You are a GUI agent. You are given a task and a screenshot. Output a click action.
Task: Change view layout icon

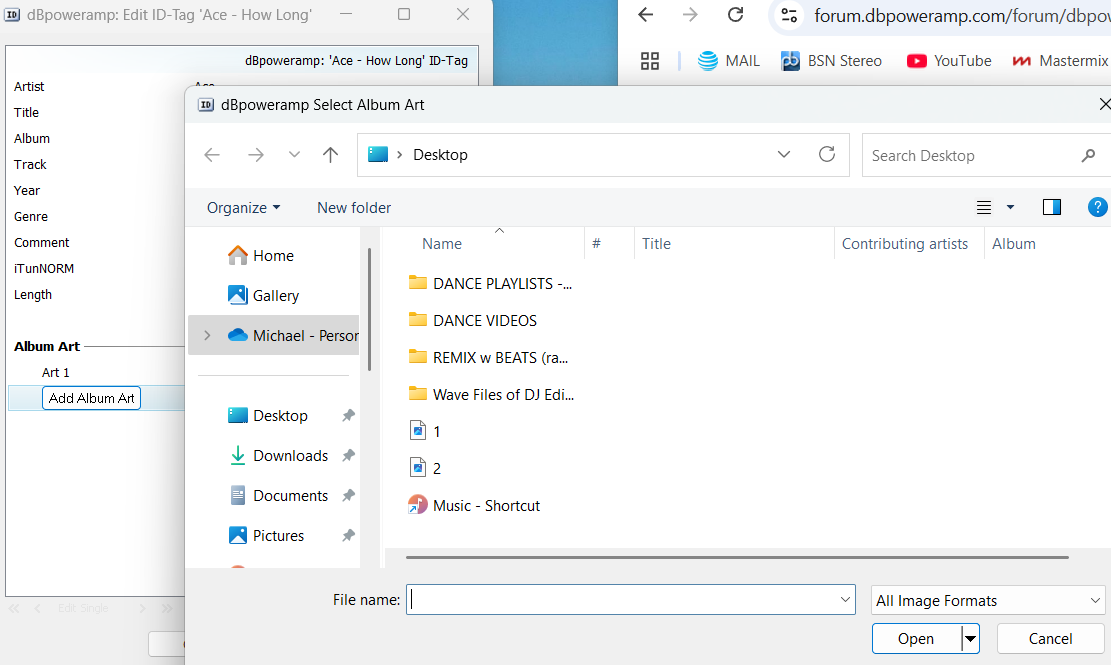(x=983, y=208)
